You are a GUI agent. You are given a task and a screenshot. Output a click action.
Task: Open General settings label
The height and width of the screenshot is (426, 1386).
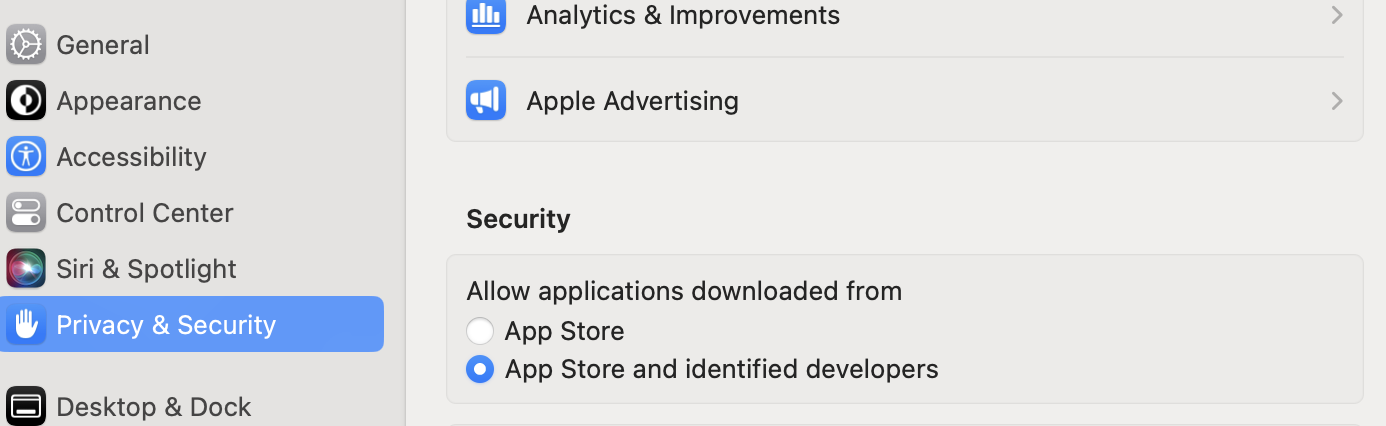(x=103, y=44)
